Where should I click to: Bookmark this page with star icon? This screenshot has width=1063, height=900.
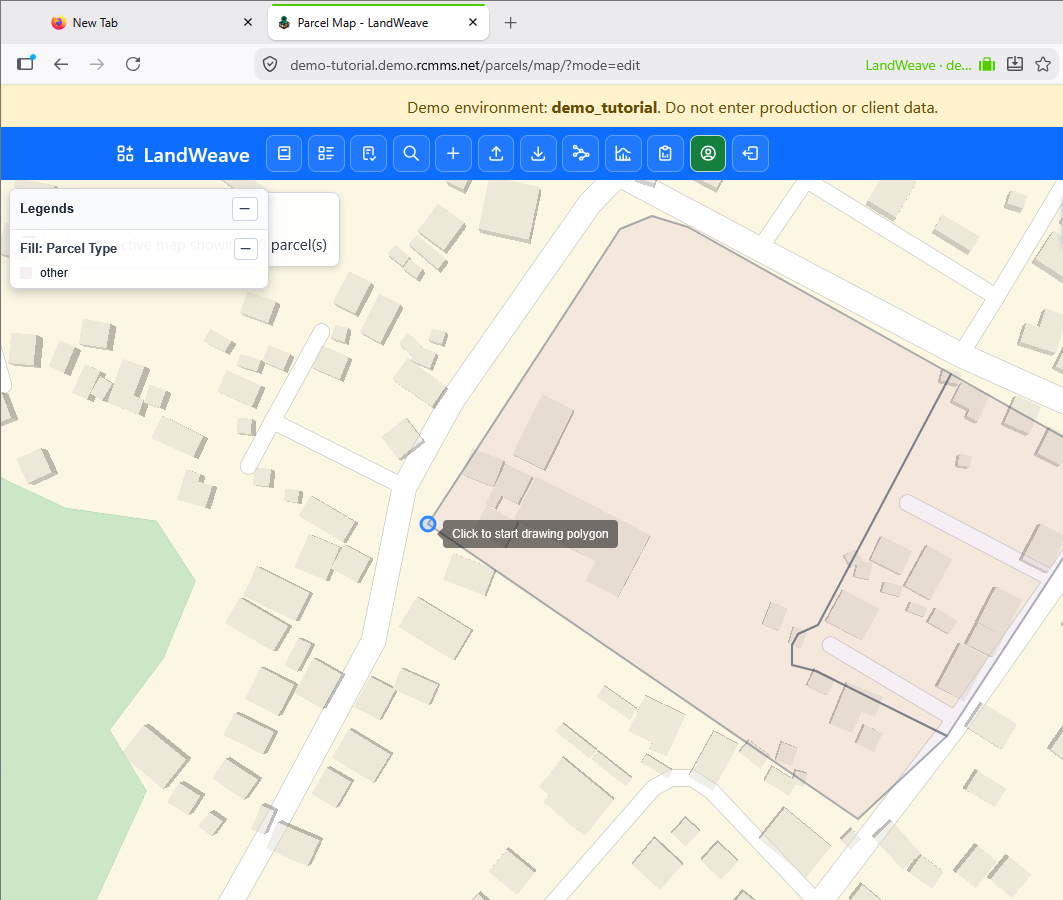[1043, 64]
